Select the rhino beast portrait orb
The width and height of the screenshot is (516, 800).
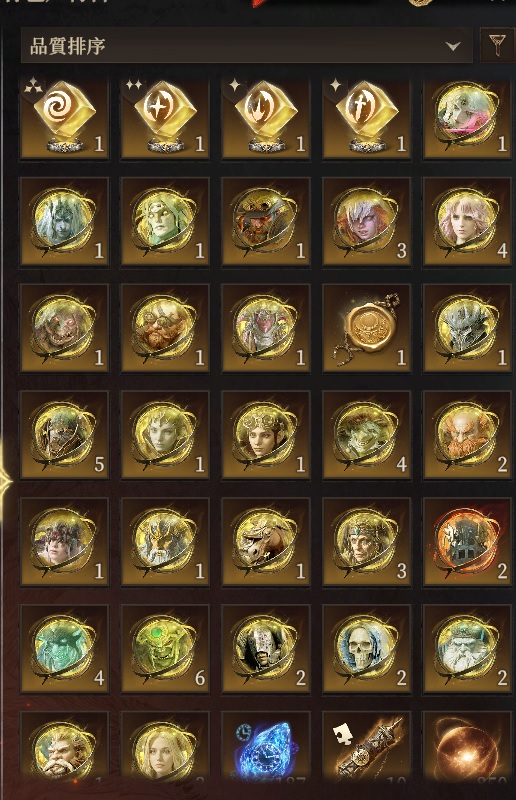[266, 542]
